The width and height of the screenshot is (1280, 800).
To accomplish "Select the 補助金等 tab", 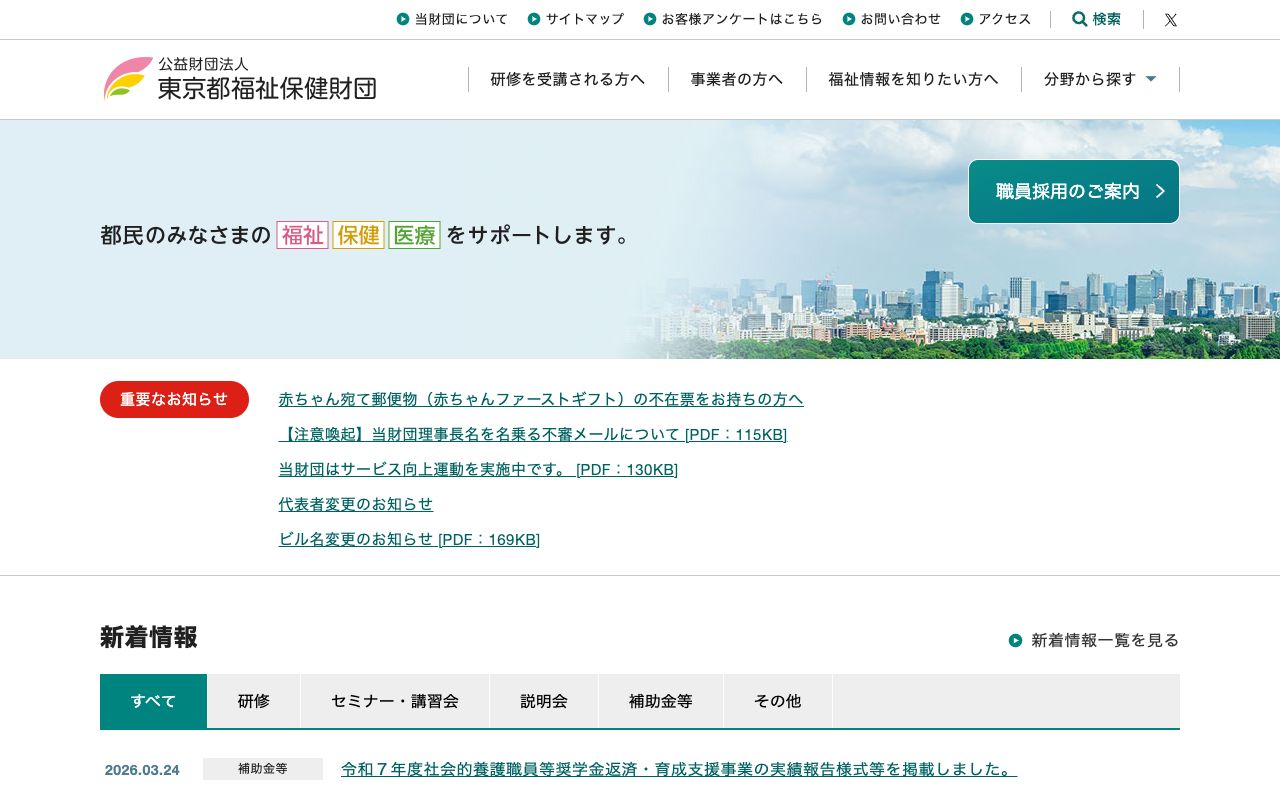I will coord(660,701).
